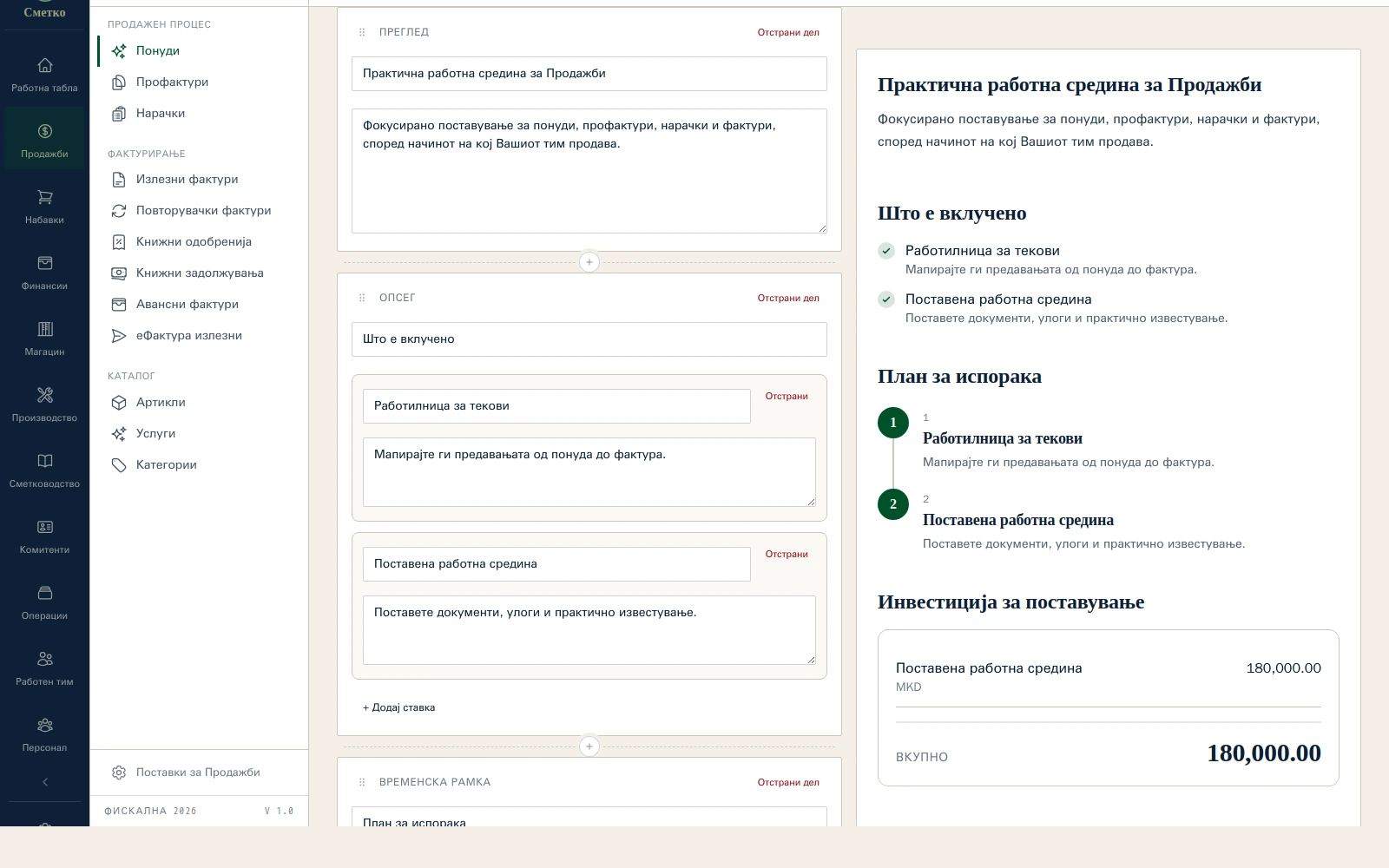
Task: Open Понуди in sales process menu
Action: 199,51
